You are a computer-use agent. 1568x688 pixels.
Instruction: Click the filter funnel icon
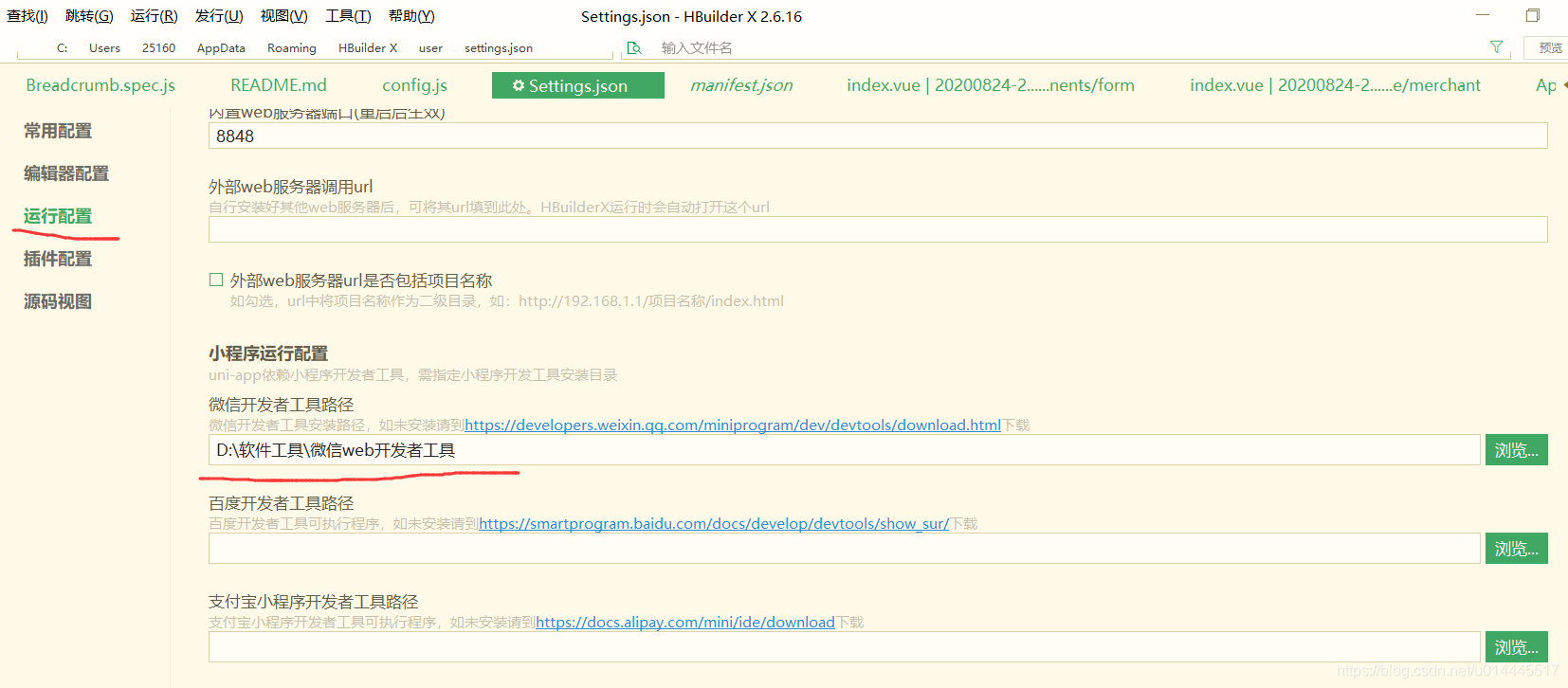point(1496,46)
